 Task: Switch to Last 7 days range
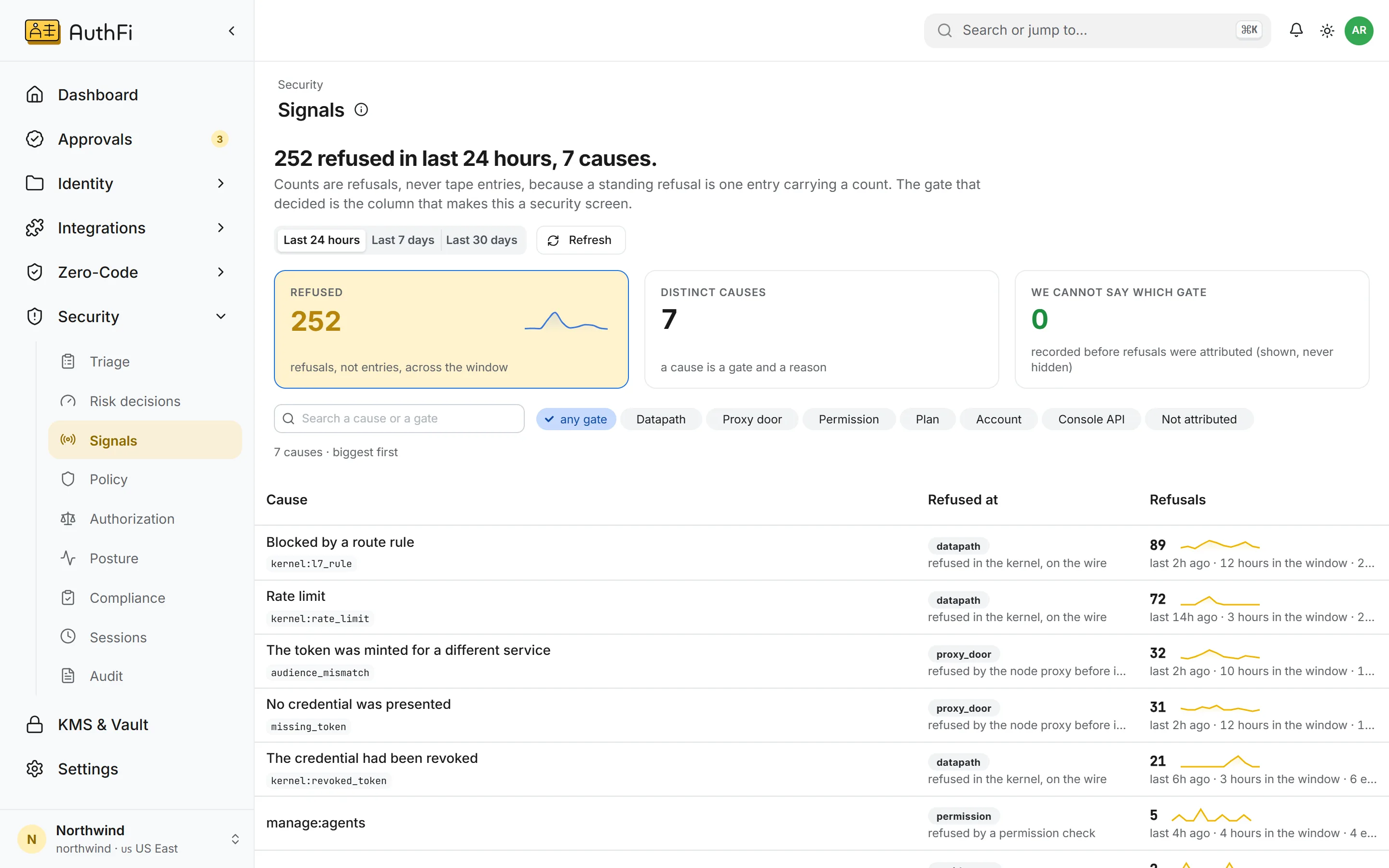403,240
